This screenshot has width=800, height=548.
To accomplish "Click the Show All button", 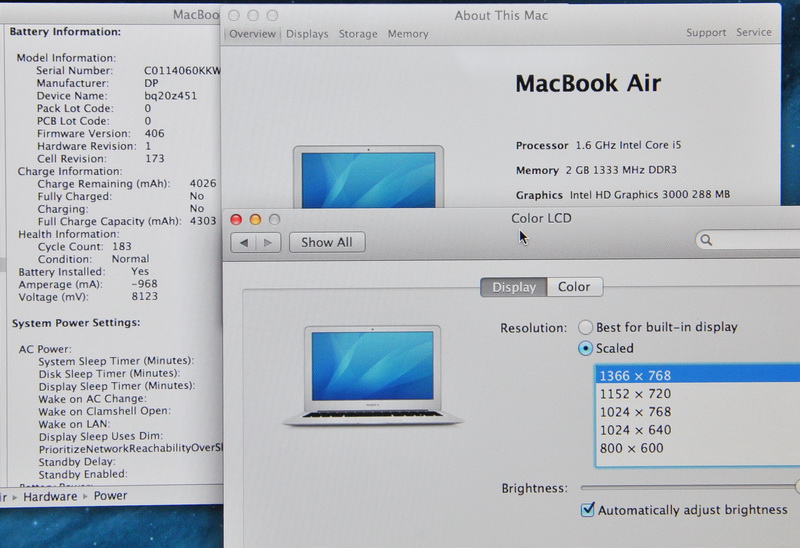I will coord(327,242).
